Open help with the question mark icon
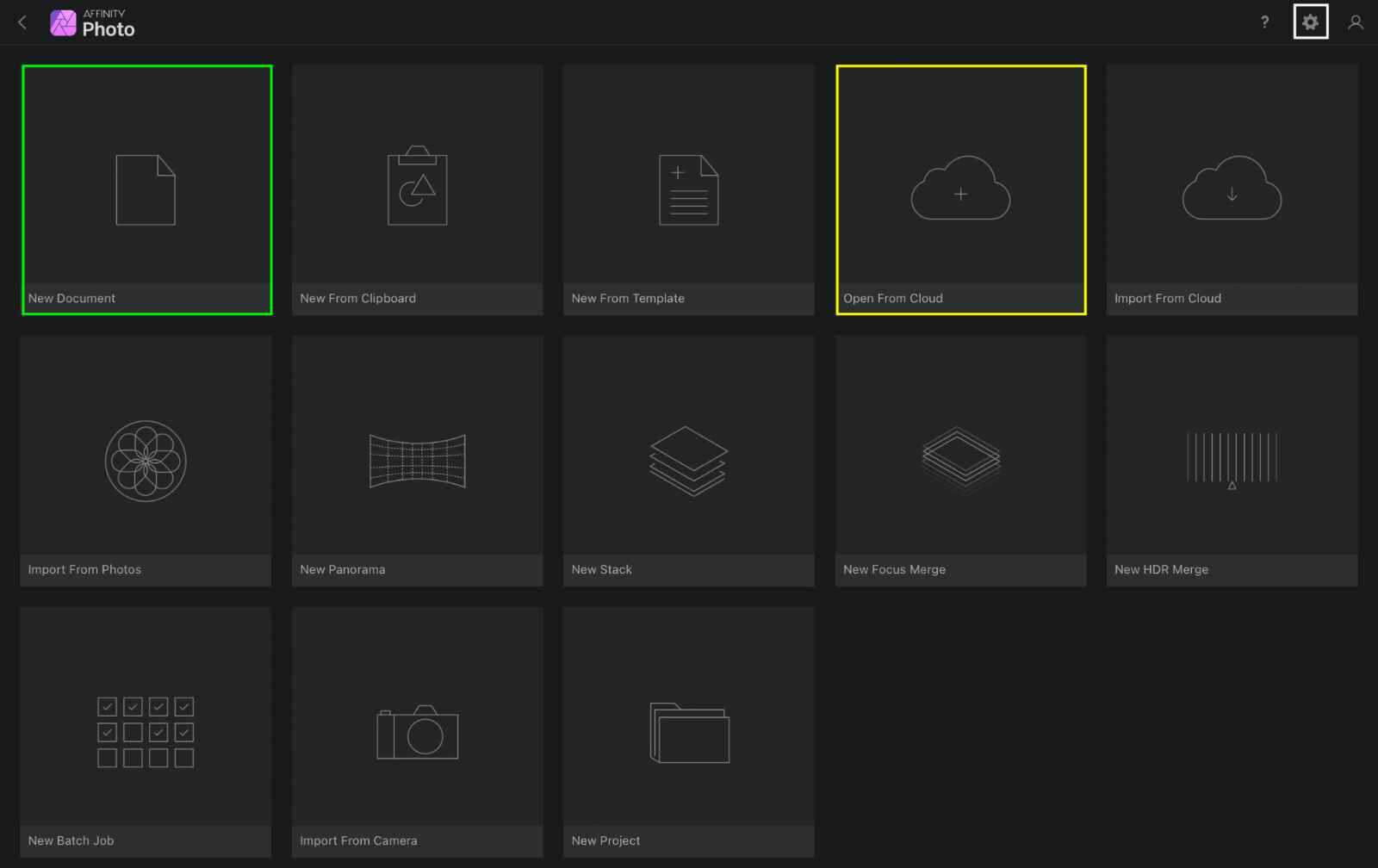This screenshot has width=1378, height=868. tap(1264, 22)
